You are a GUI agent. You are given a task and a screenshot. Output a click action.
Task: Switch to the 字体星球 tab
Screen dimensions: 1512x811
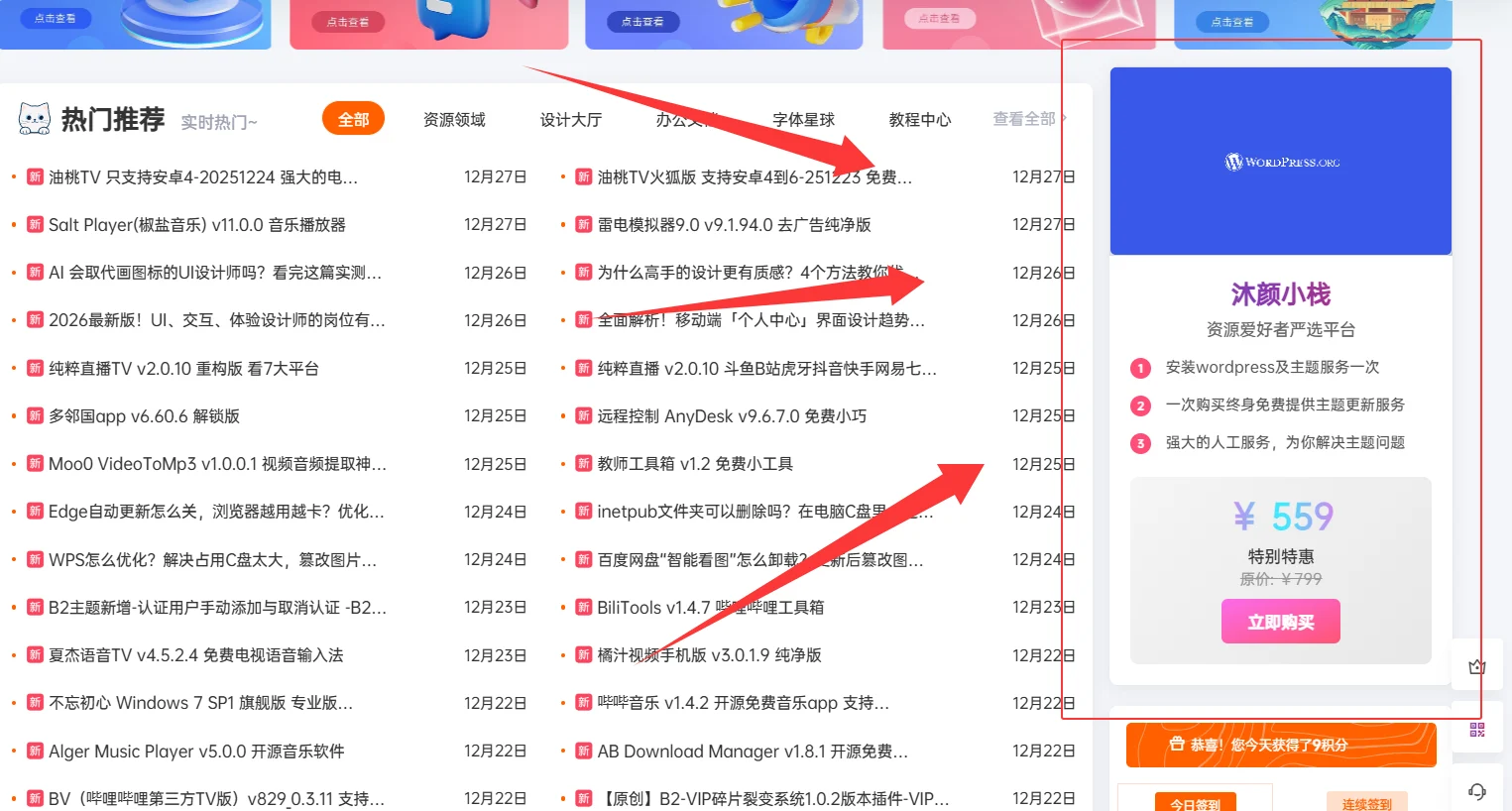(805, 119)
